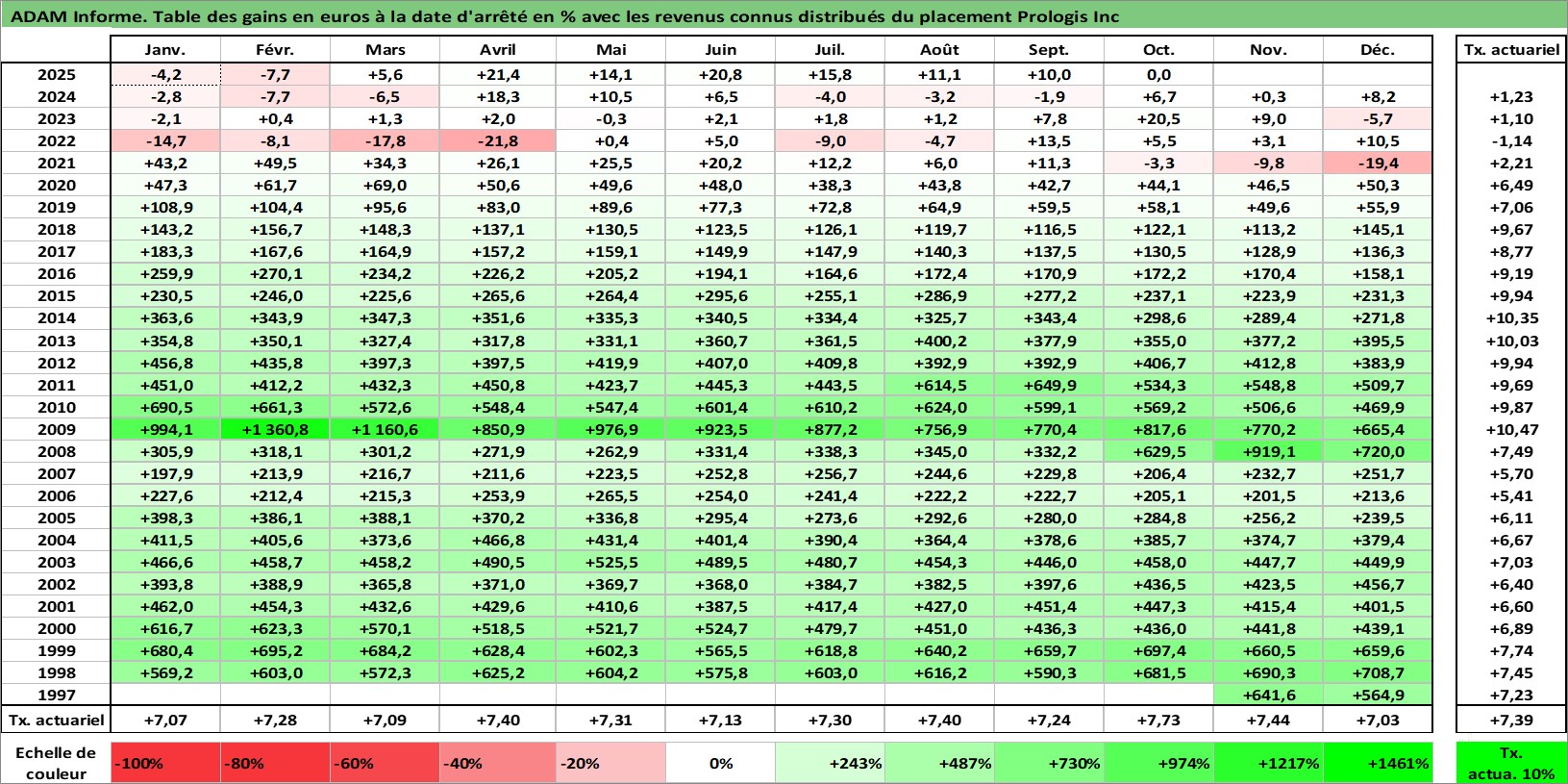Select the +487% color scale swatch

(x=939, y=763)
